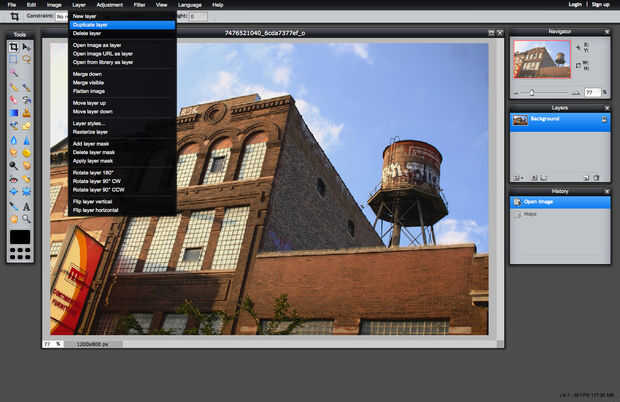620x402 pixels.
Task: Select the Hand pan tool
Action: 13,219
